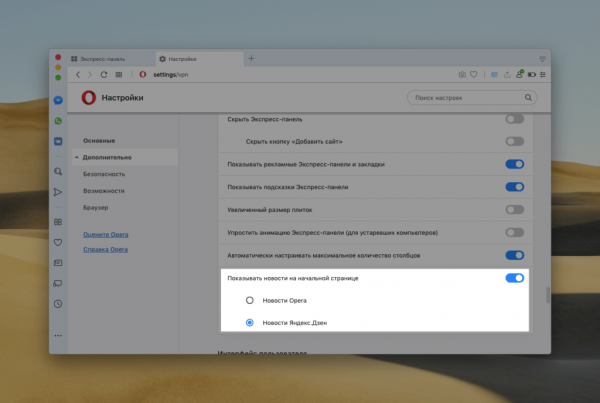Click the 'Настройки' page heading
600x403 pixels.
coord(122,98)
